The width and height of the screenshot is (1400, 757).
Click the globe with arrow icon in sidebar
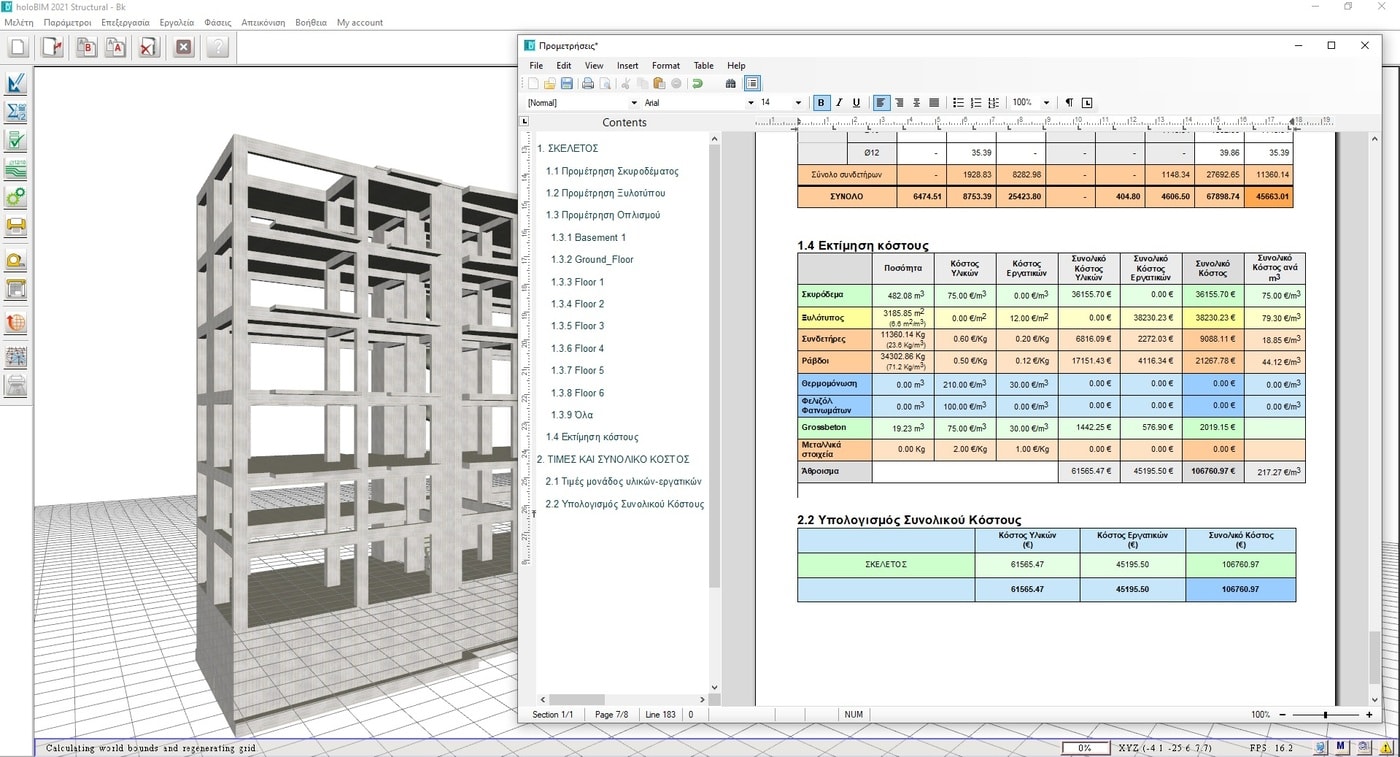[x=16, y=323]
